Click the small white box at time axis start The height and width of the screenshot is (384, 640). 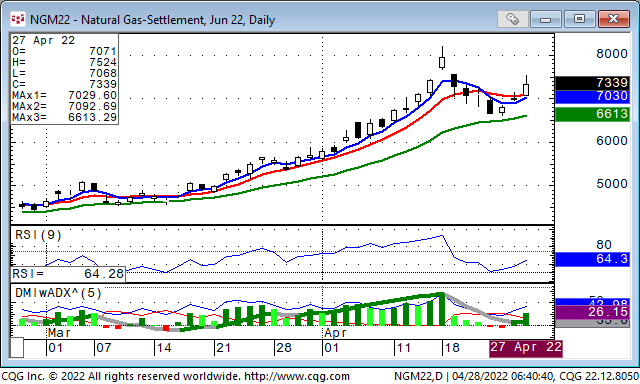tap(17, 348)
